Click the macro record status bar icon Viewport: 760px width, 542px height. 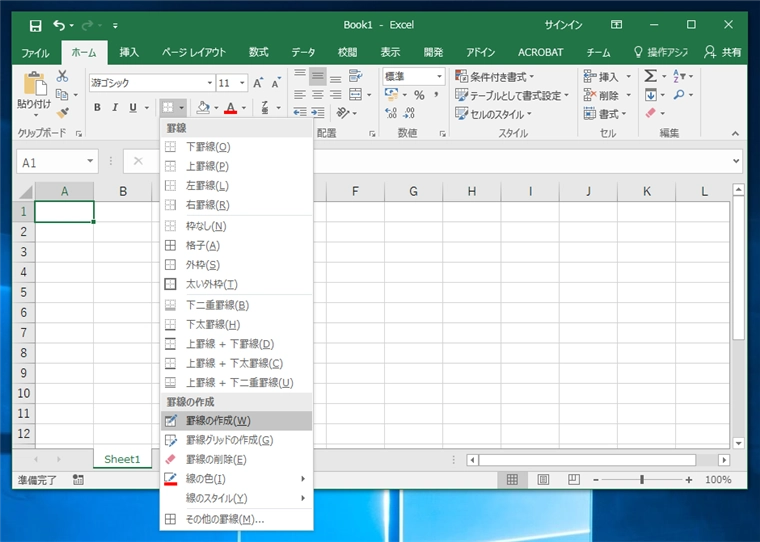78,480
